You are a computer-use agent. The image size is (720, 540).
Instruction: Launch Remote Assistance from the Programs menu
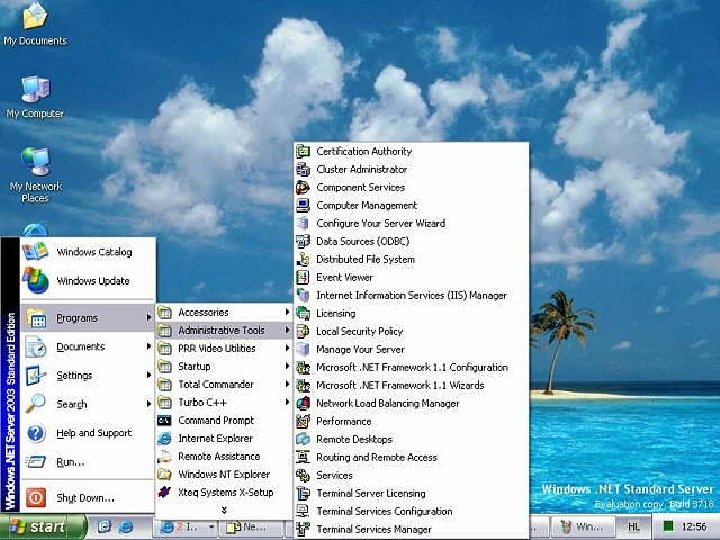point(224,456)
